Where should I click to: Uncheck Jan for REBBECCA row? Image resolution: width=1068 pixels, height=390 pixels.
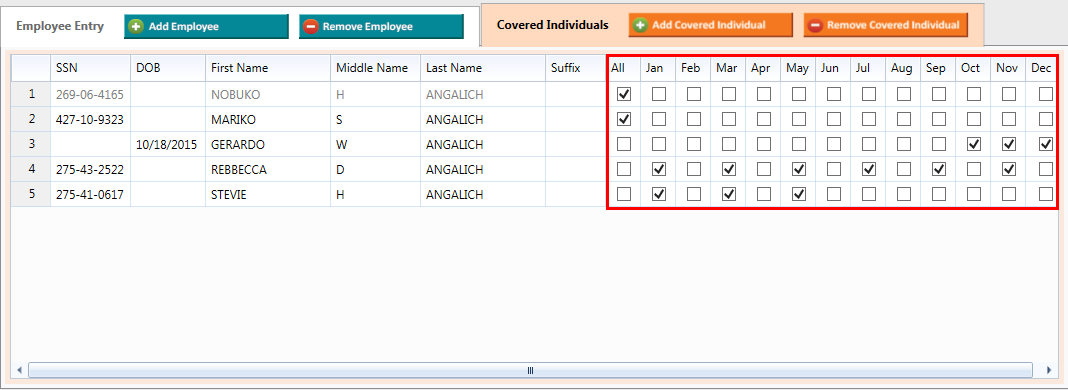[x=659, y=169]
